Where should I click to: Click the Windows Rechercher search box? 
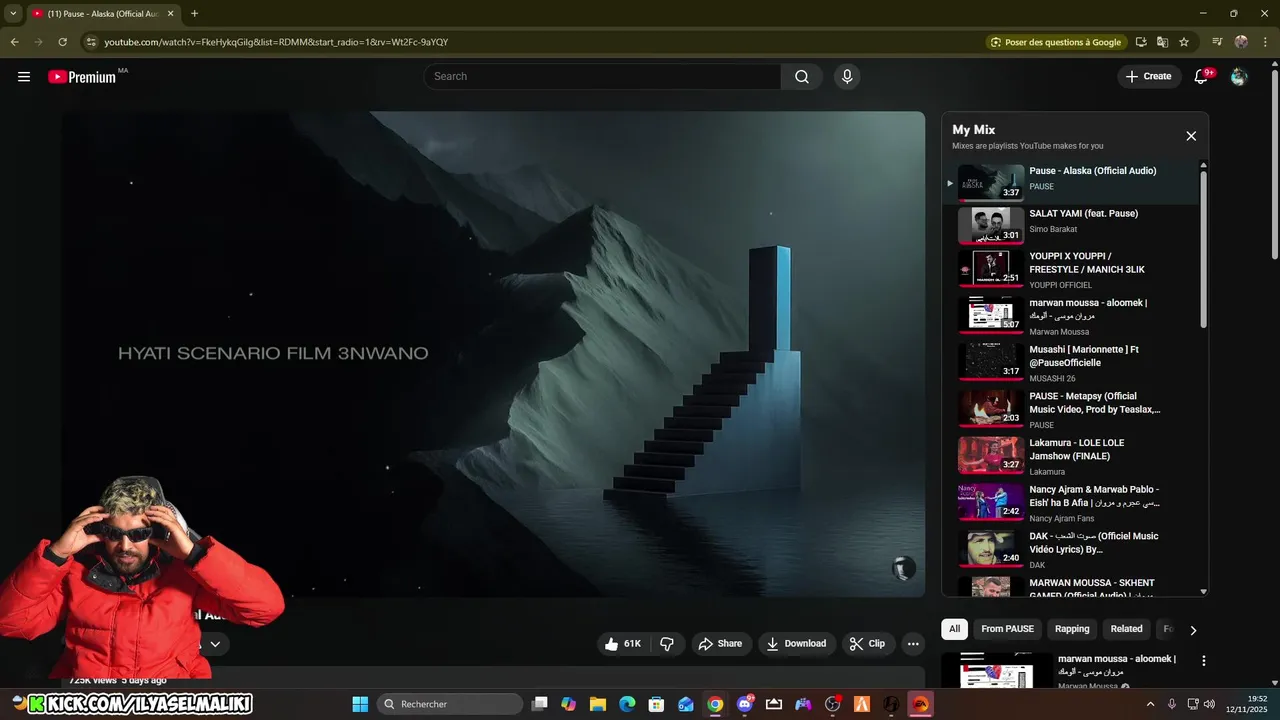449,704
